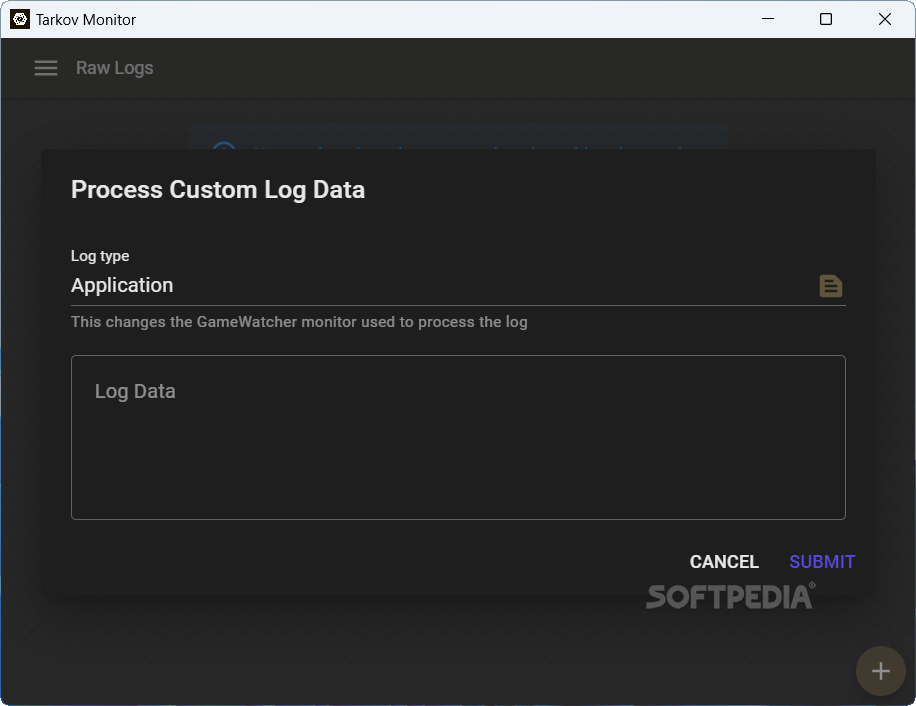916x706 pixels.
Task: Click the Raw Logs page title
Action: pyautogui.click(x=114, y=68)
